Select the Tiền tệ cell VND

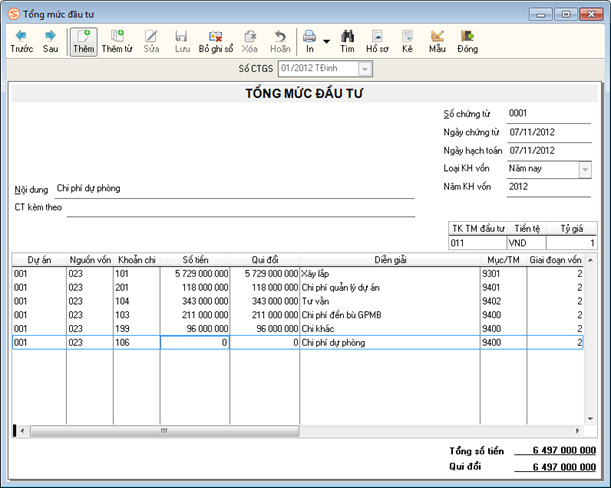pyautogui.click(x=526, y=243)
